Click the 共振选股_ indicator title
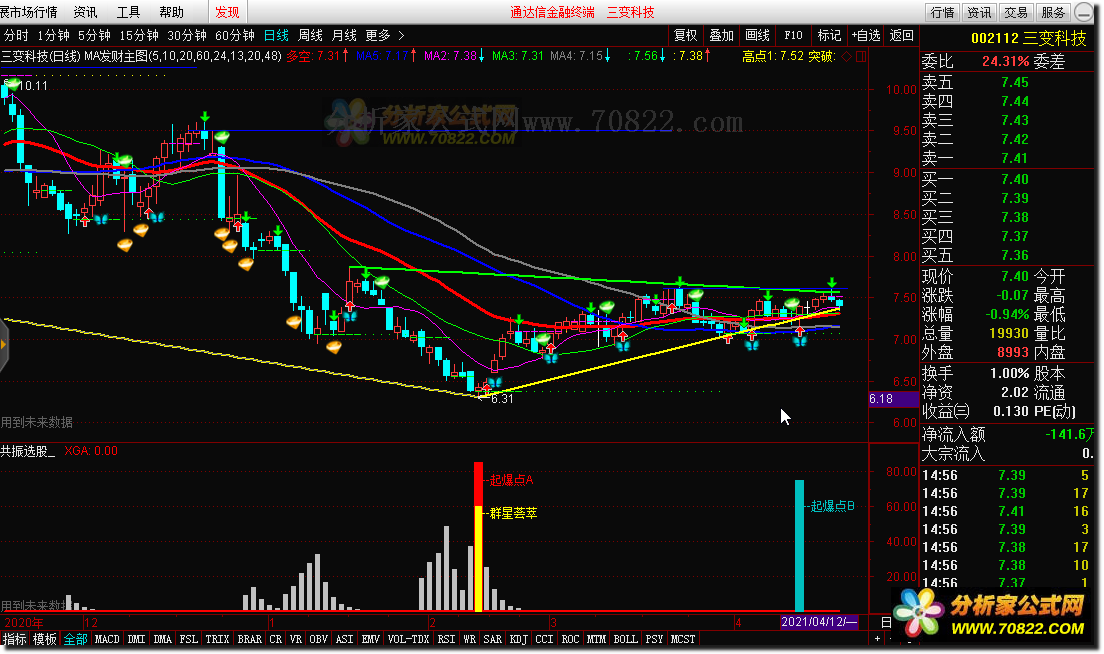The height and width of the screenshot is (654, 1104). (x=28, y=451)
